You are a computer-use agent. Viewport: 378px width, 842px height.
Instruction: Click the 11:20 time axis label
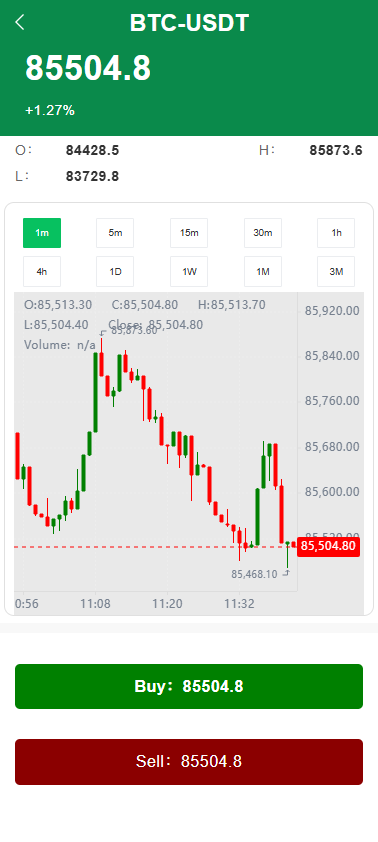[168, 604]
